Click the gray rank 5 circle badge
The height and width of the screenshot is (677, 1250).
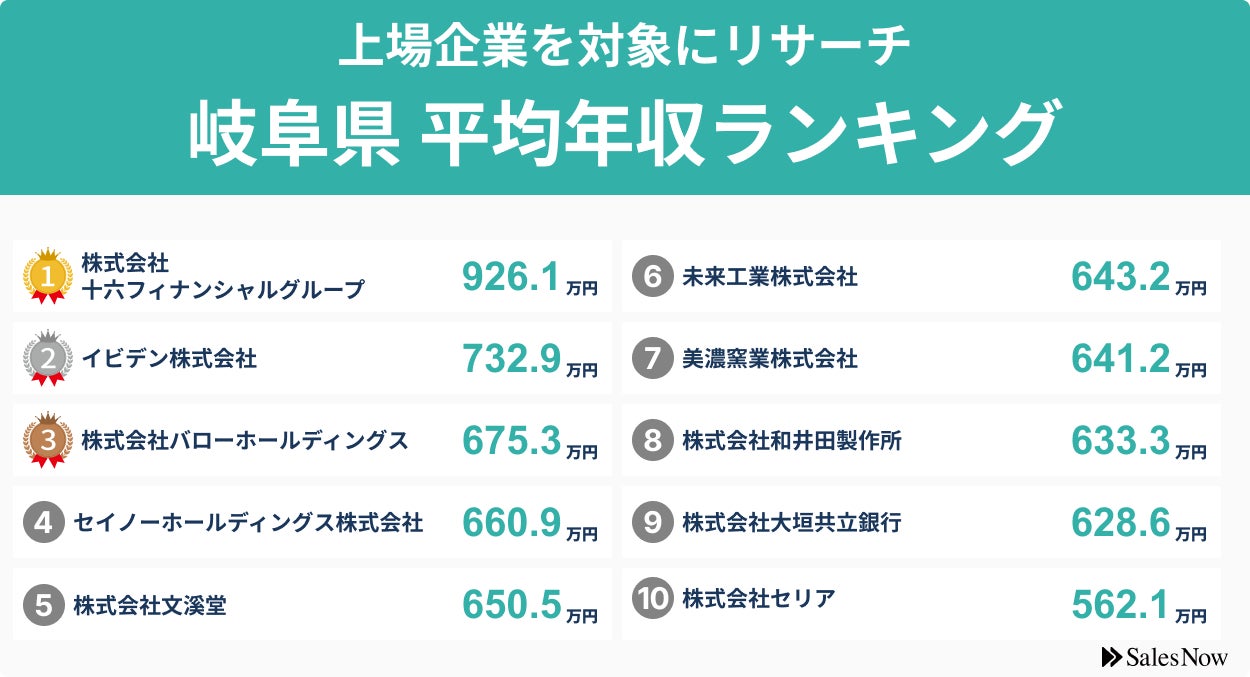pos(43,605)
